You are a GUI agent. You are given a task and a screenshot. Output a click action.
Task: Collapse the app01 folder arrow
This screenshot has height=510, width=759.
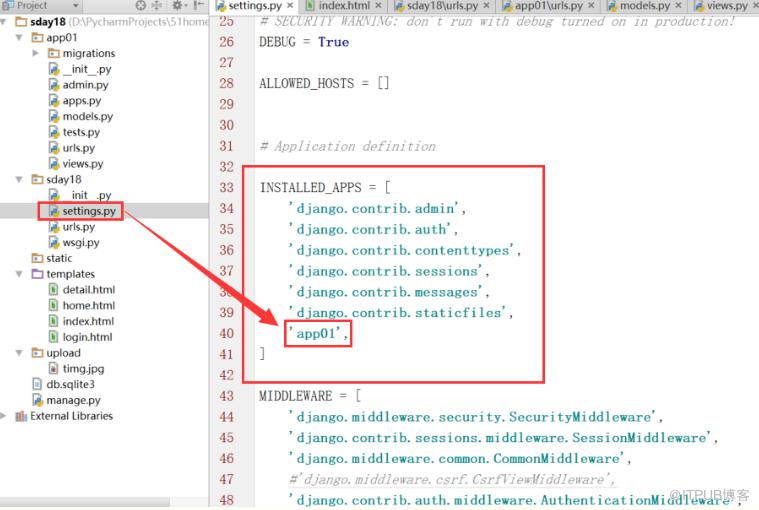click(19, 37)
